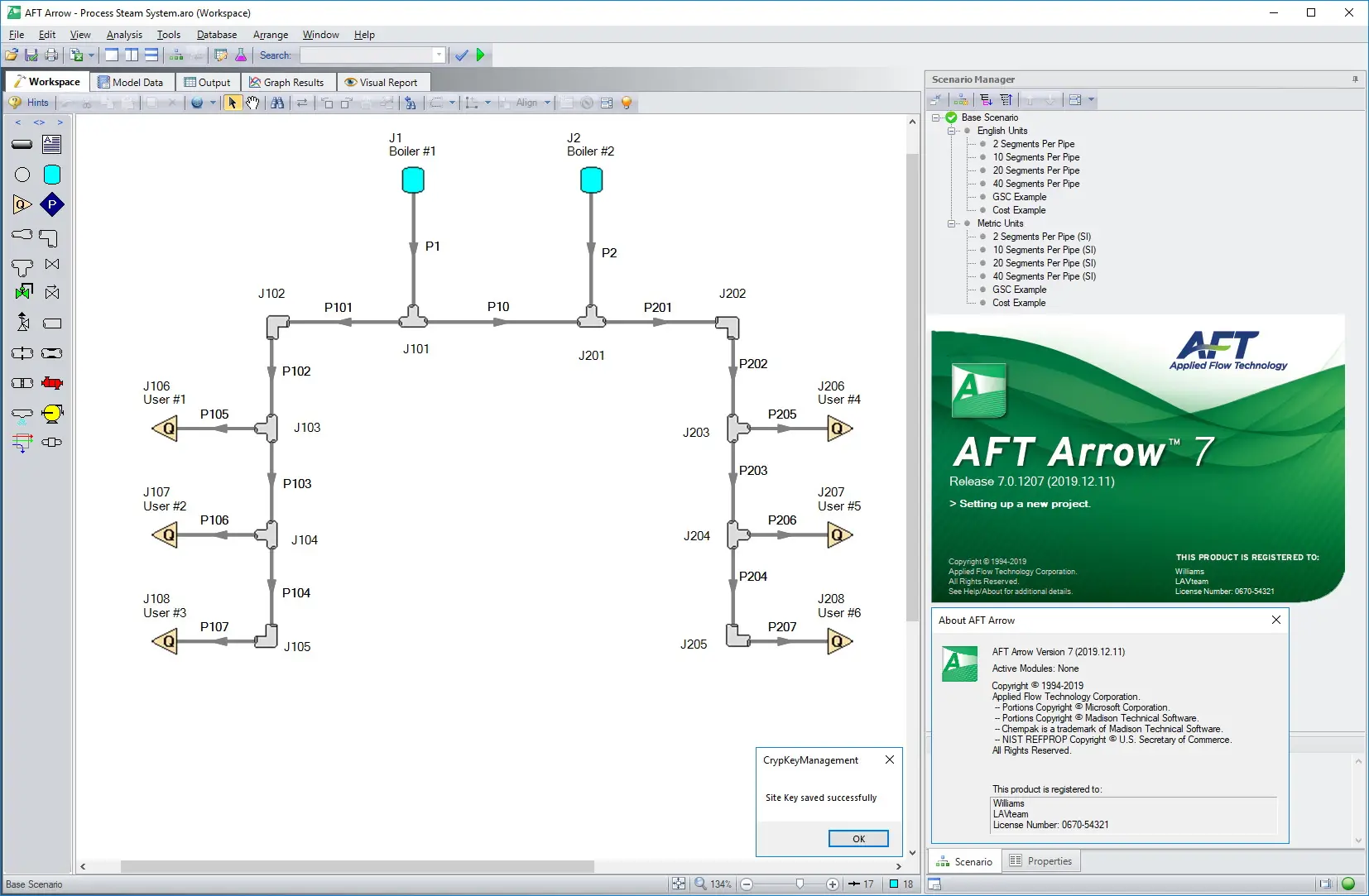1369x896 pixels.
Task: Select 40 Segments Per Pipe (SI) scenario
Action: click(1044, 276)
